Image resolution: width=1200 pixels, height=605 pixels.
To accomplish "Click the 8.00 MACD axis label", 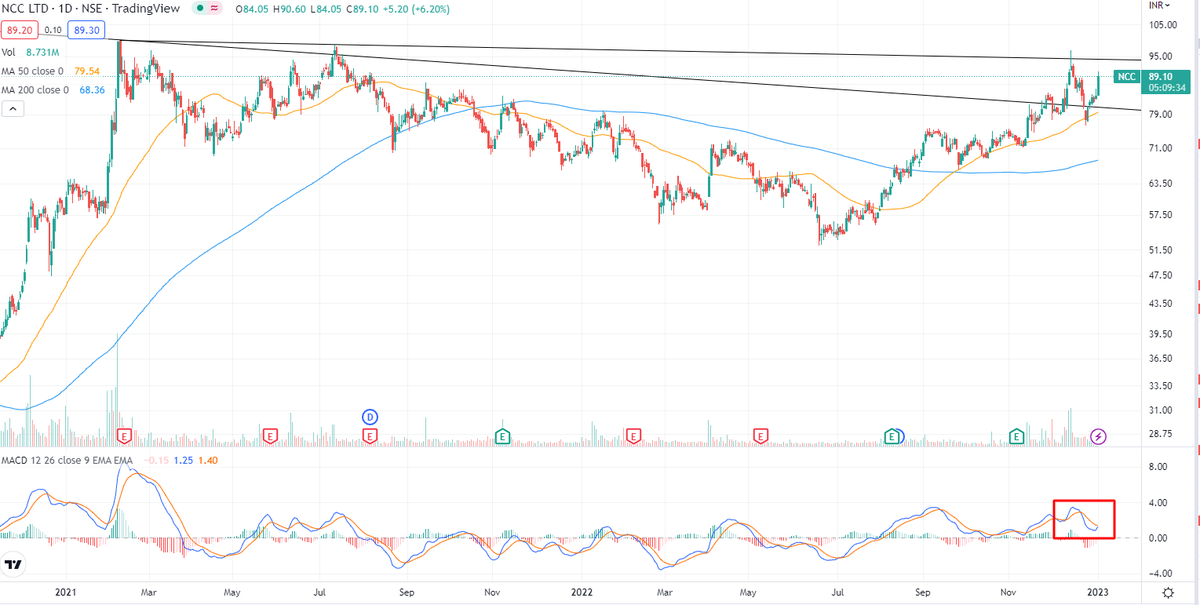I will pyautogui.click(x=1160, y=466).
